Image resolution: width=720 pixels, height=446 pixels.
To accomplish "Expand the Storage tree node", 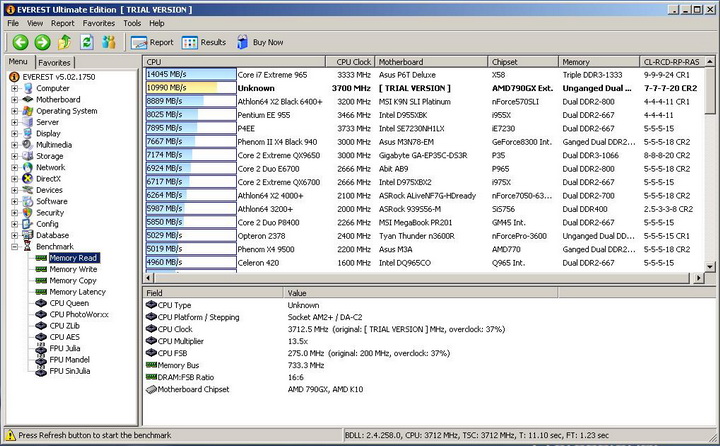I will point(15,156).
